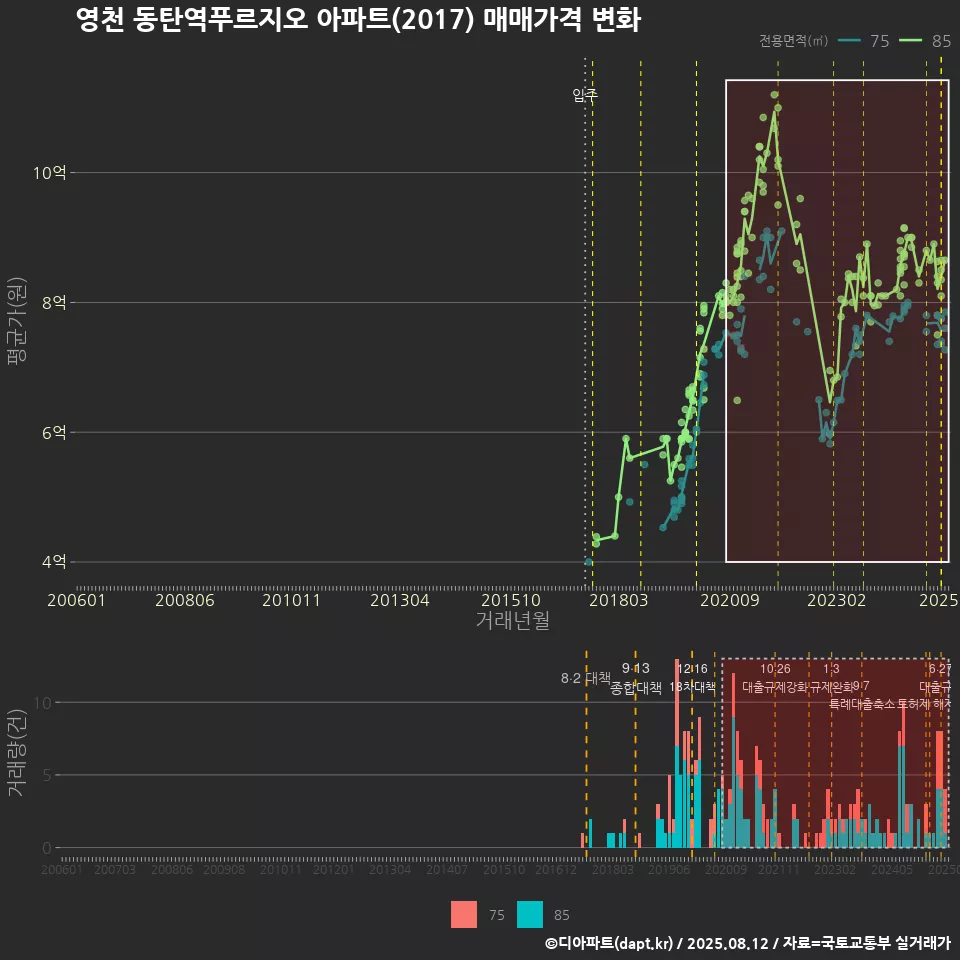Click the 10·26 대출규제강화 policy label

coord(775,678)
